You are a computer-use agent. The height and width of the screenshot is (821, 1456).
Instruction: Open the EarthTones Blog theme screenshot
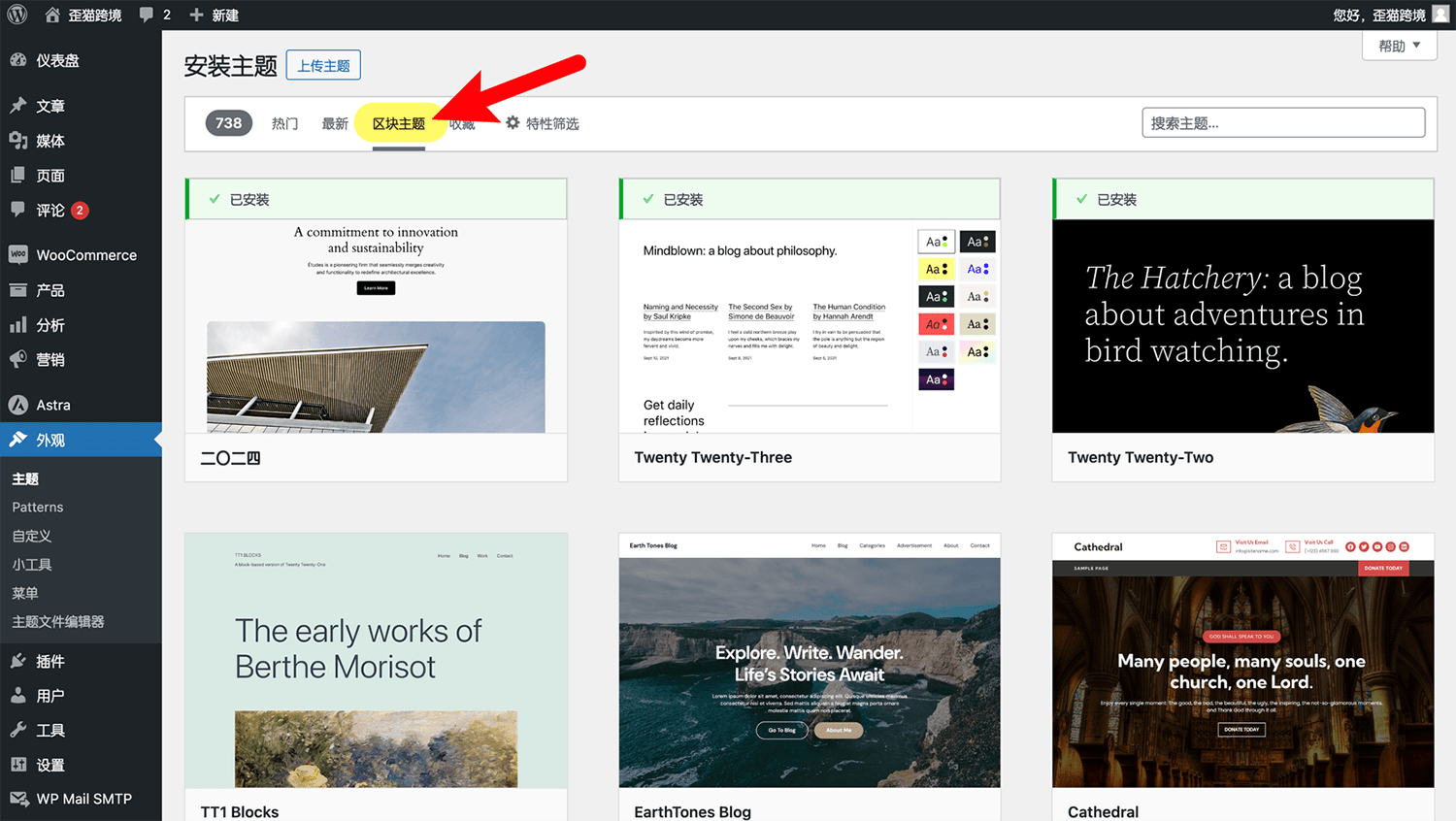[810, 660]
